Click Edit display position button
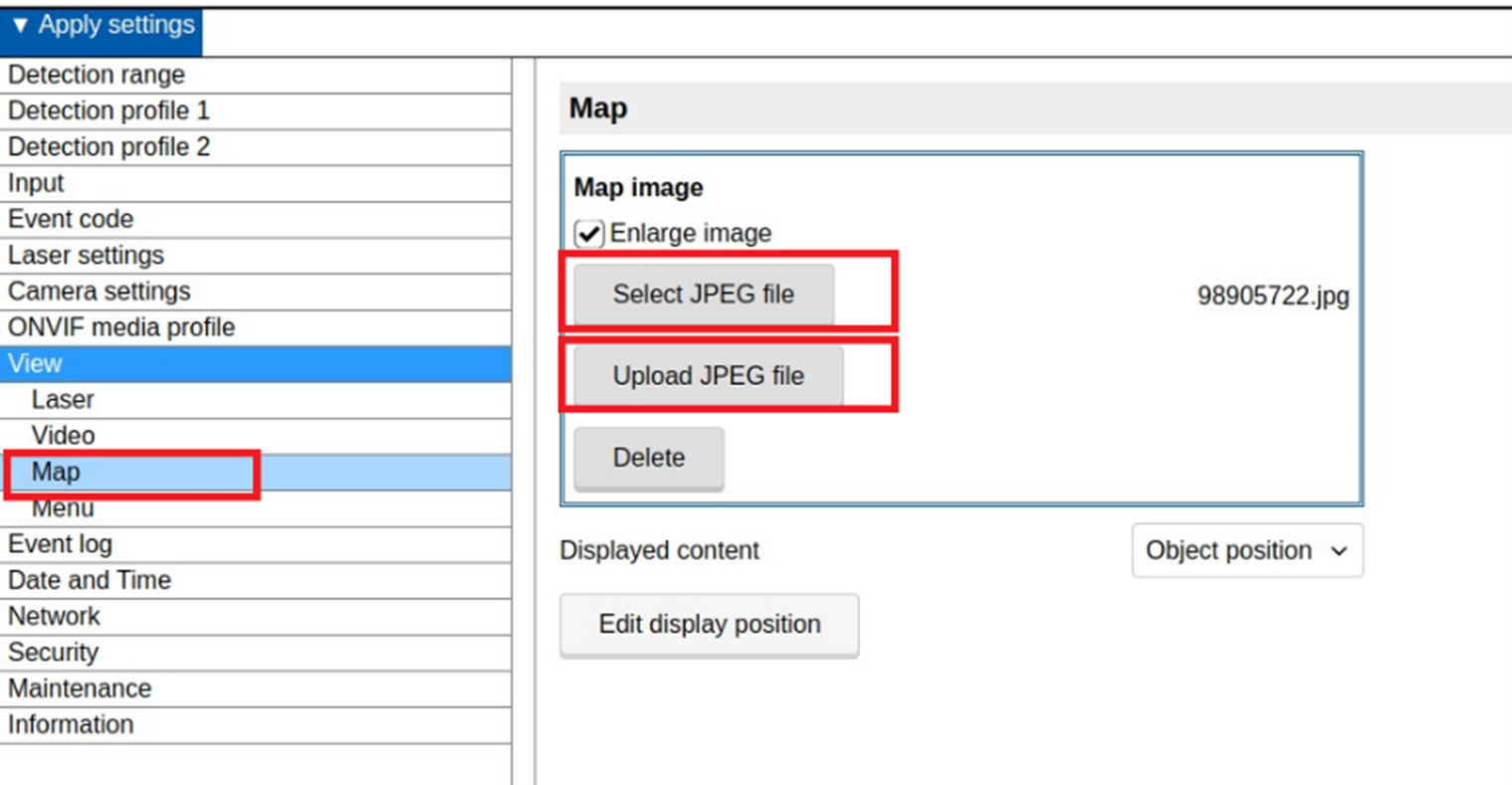The width and height of the screenshot is (1512, 785). (709, 625)
